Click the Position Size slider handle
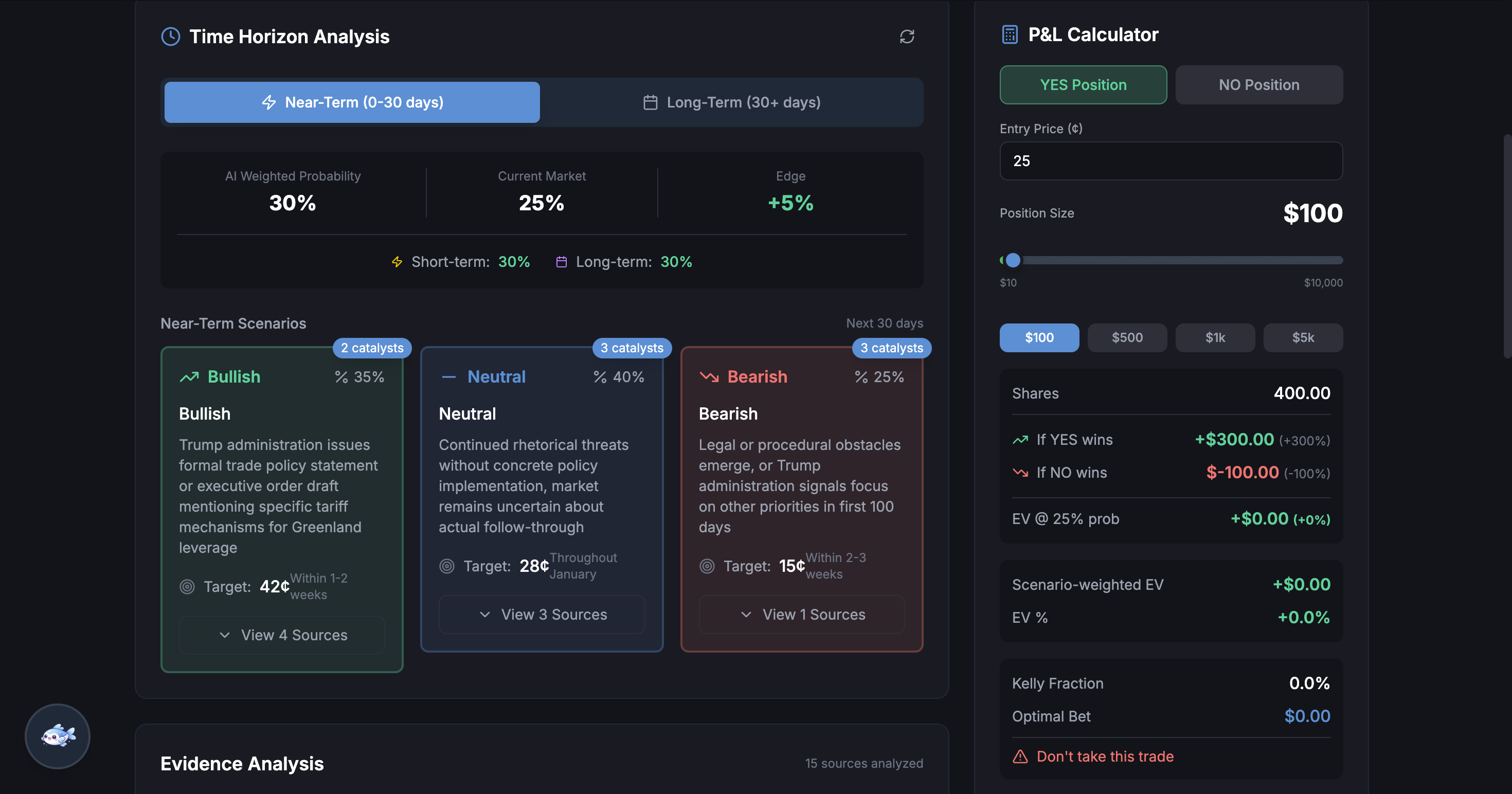The image size is (1512, 794). (x=1013, y=260)
